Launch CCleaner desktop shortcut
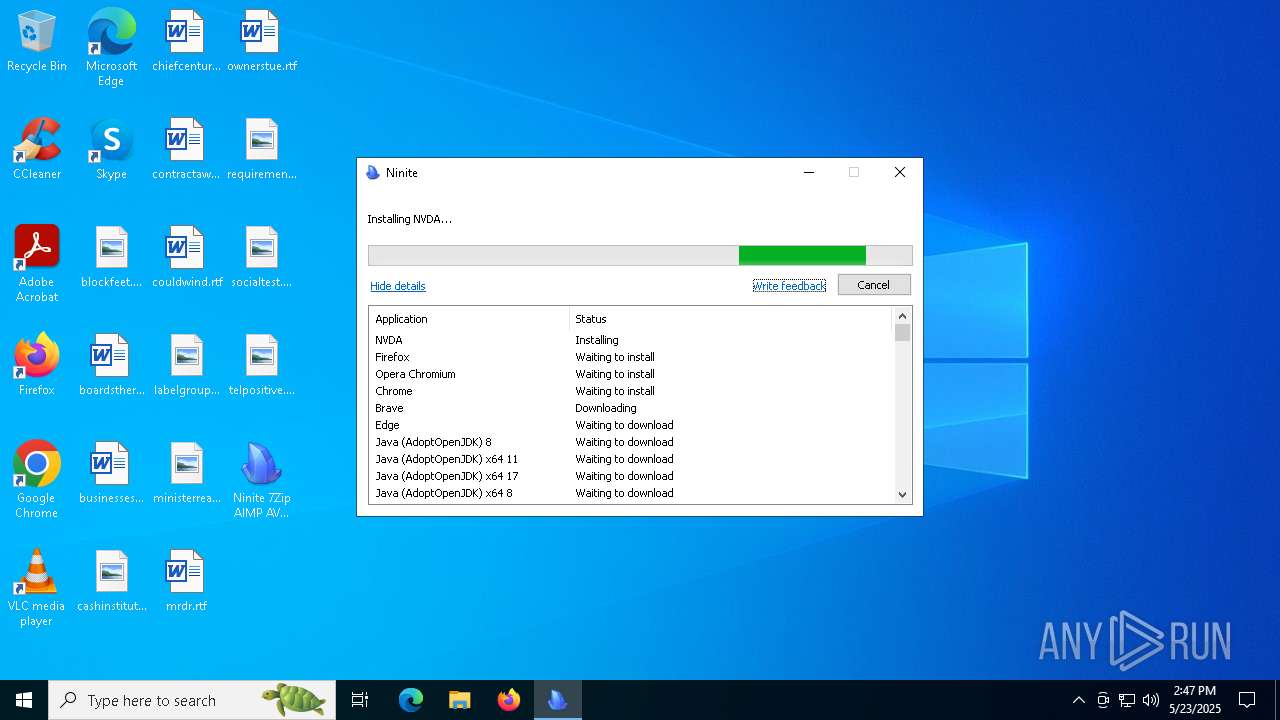 (37, 149)
